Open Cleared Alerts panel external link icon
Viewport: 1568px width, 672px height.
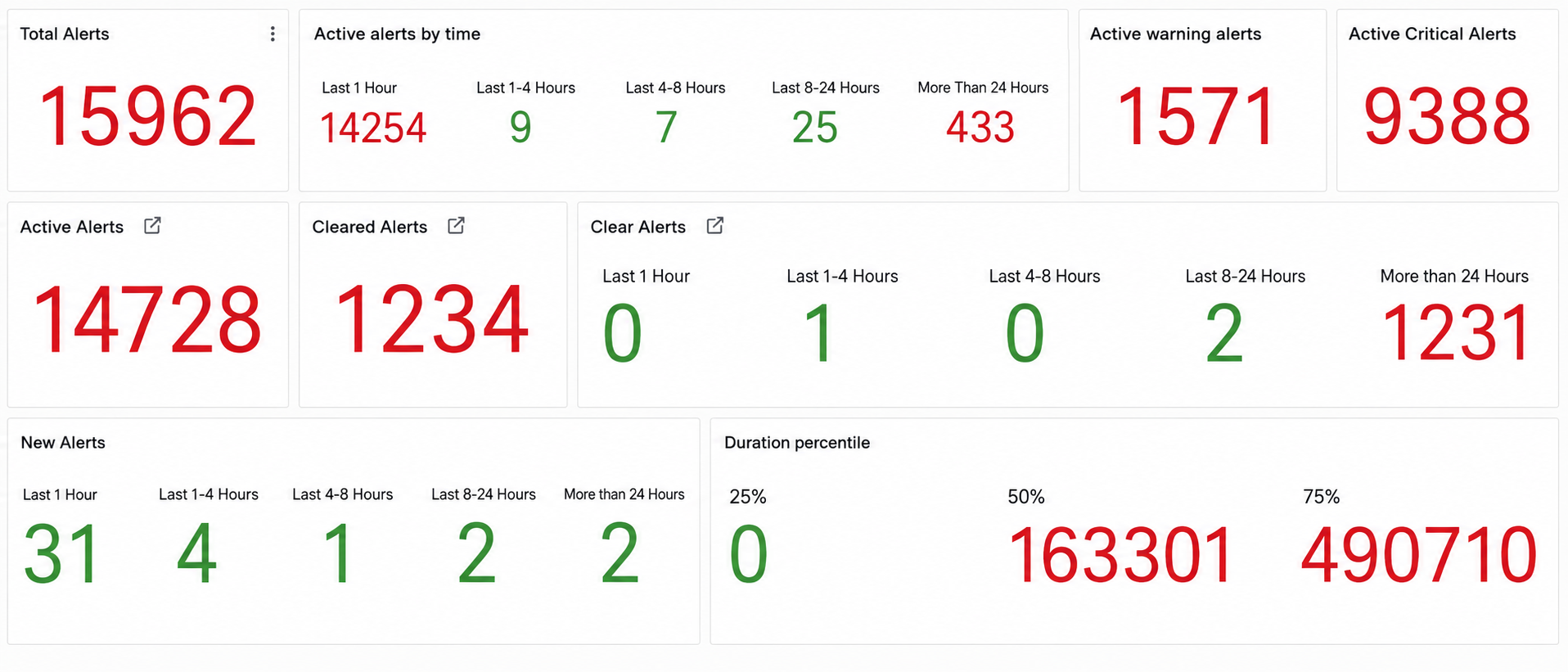pyautogui.click(x=457, y=226)
